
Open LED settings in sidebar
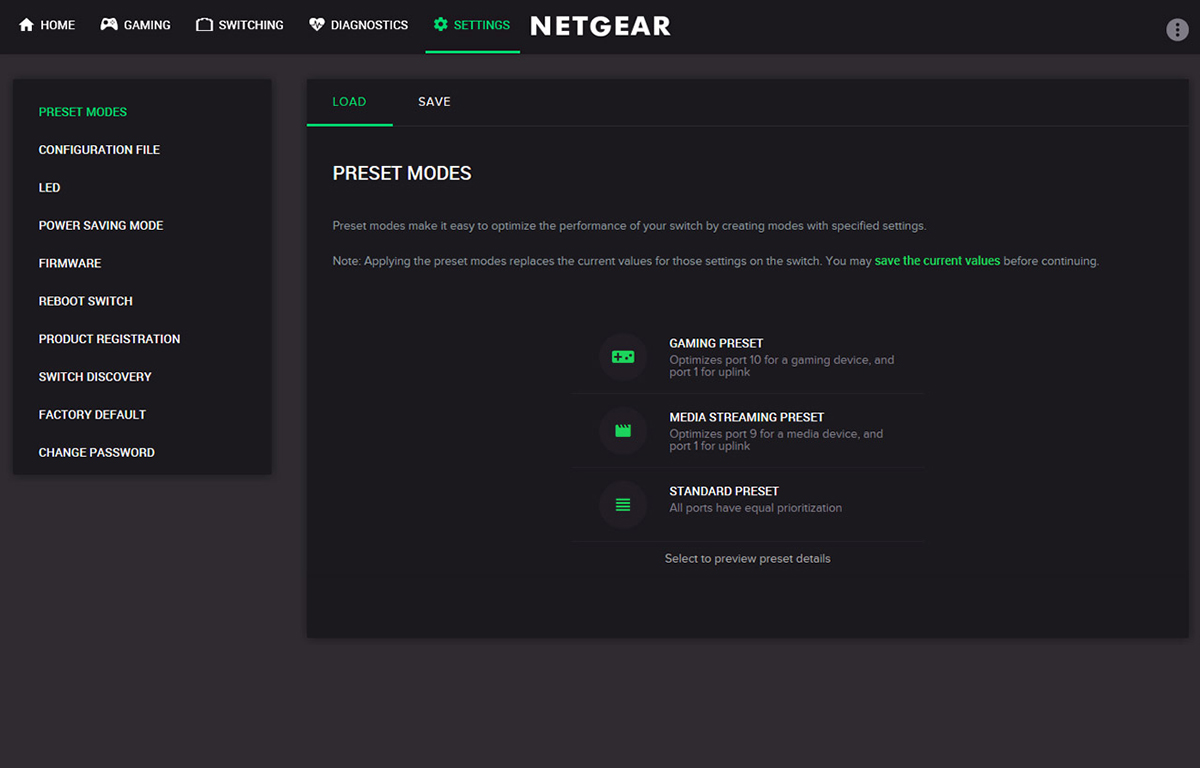click(x=50, y=188)
